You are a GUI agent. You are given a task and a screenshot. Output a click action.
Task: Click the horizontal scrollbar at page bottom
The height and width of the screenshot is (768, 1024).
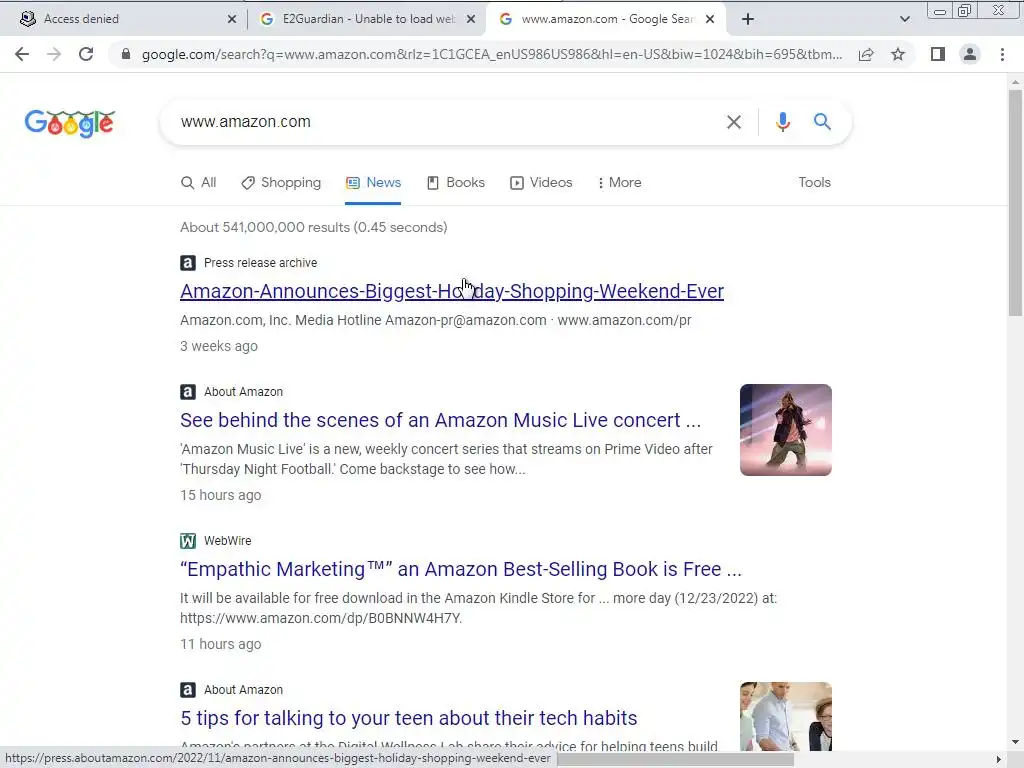pos(676,760)
